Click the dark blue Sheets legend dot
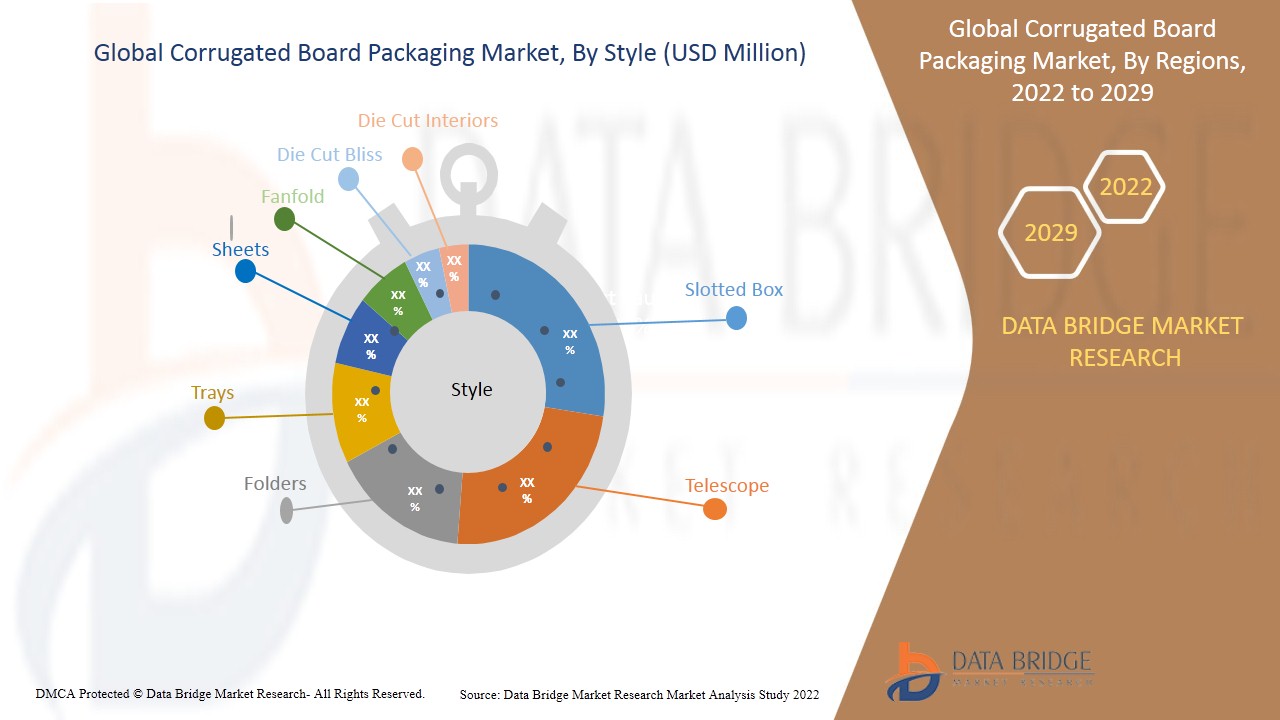 (246, 271)
